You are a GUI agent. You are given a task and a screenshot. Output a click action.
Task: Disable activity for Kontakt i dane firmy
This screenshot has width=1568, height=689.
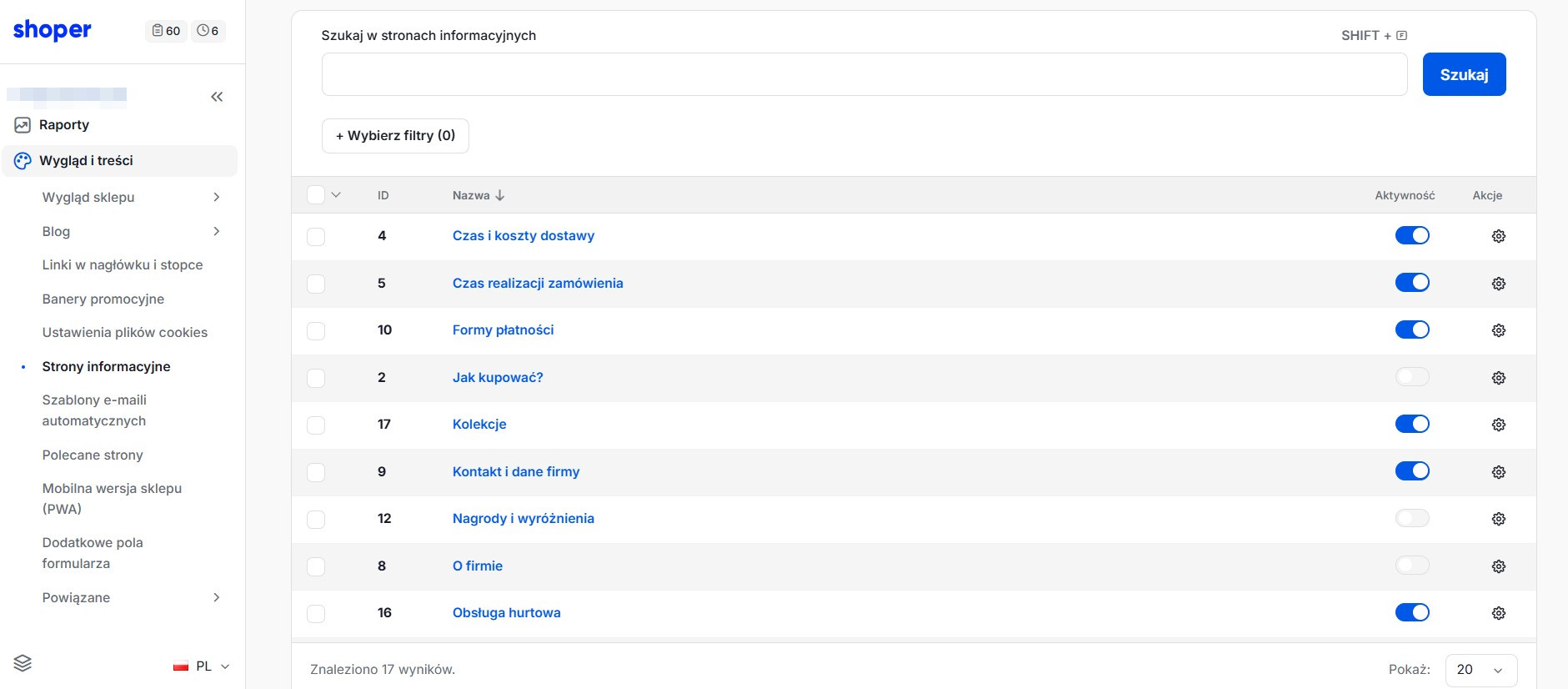[1412, 470]
